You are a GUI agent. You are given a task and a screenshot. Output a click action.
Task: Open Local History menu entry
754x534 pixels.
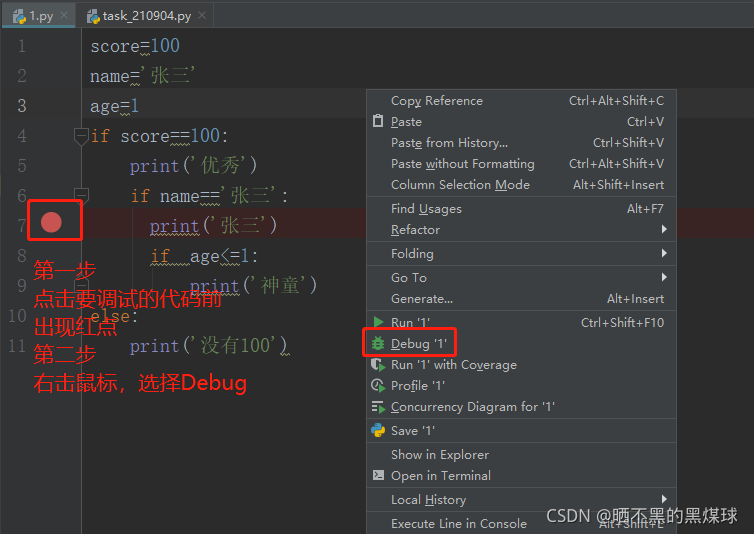pos(521,500)
